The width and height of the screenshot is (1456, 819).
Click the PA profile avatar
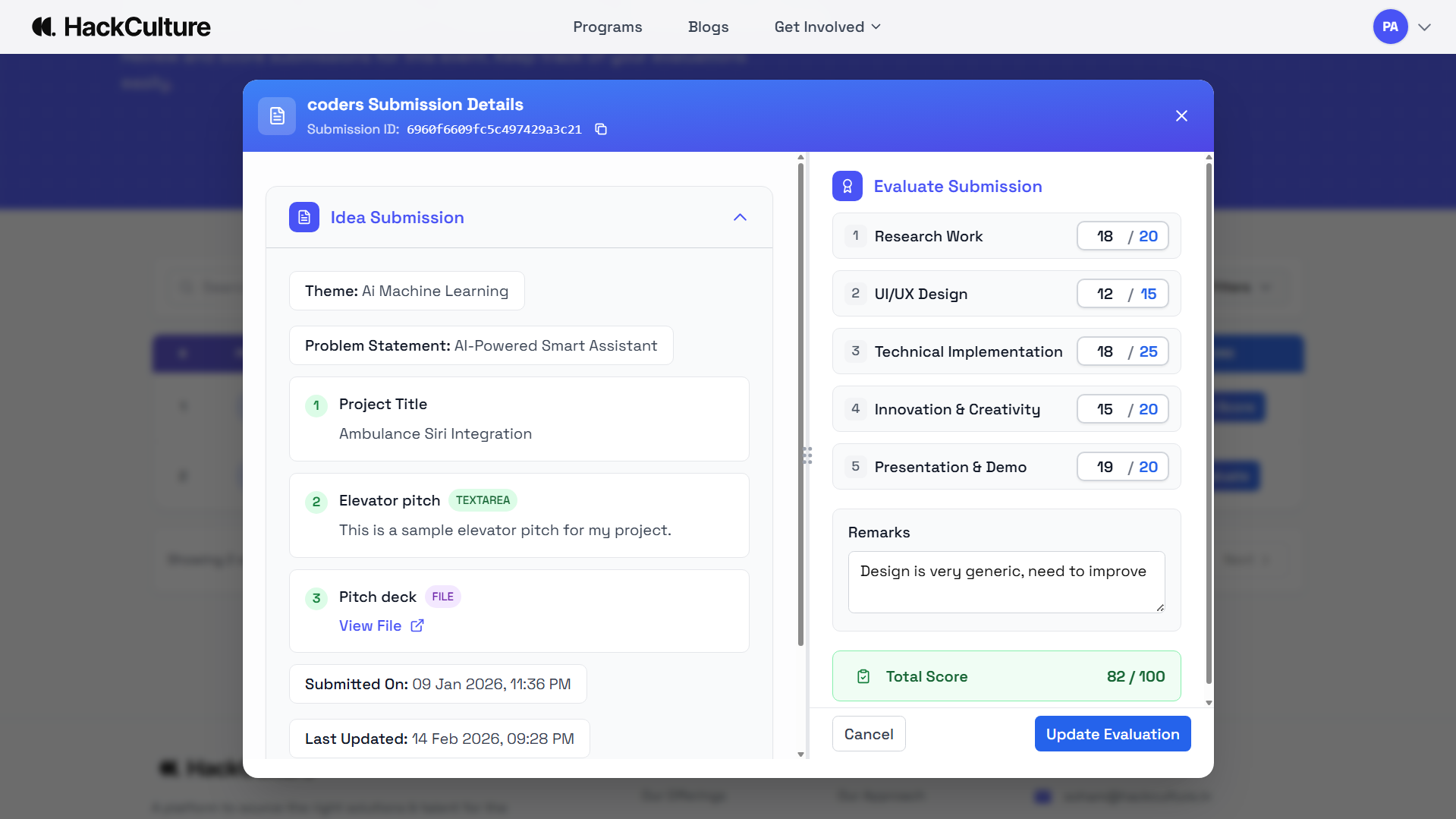click(1389, 27)
